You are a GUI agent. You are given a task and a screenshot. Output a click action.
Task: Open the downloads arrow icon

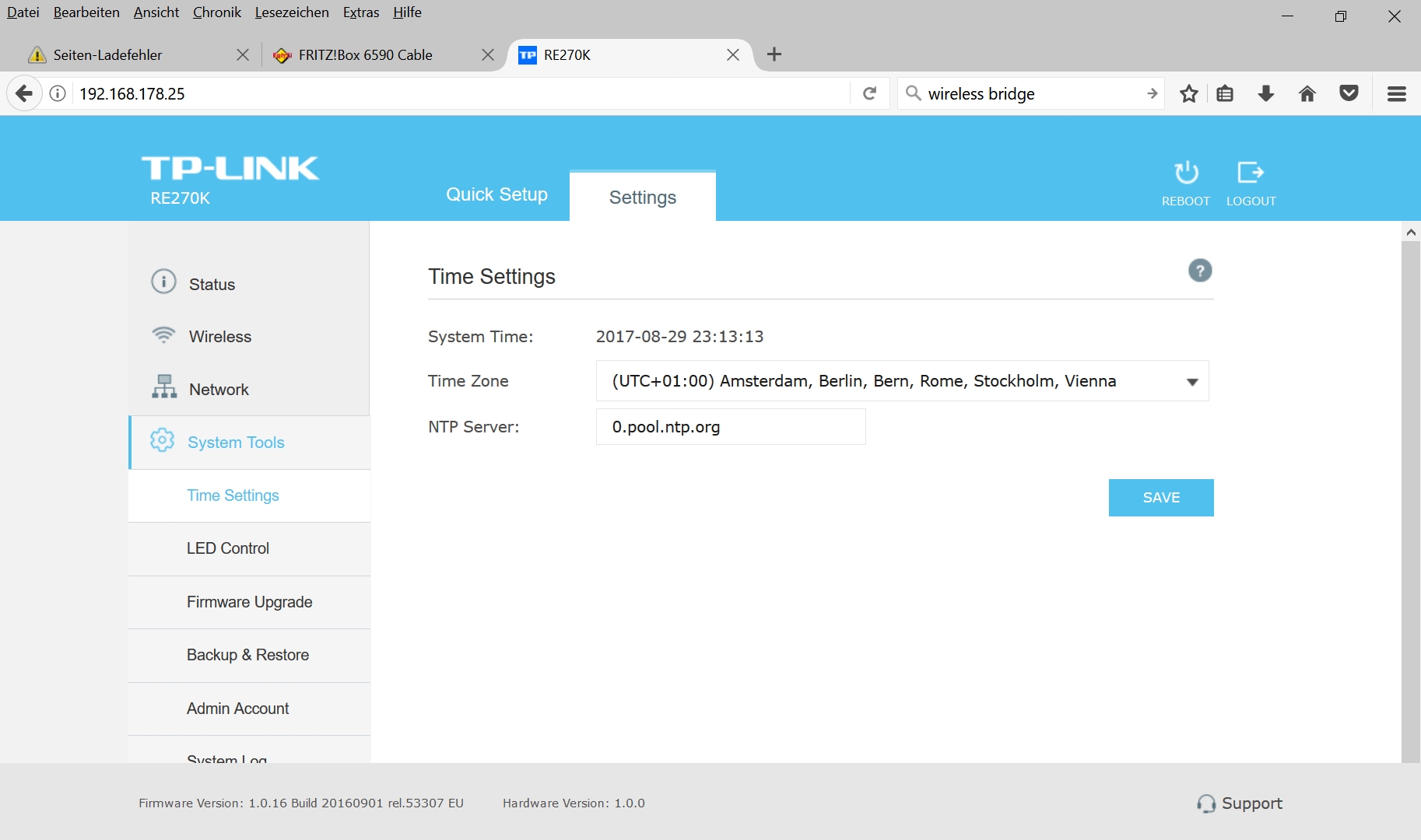(x=1266, y=94)
